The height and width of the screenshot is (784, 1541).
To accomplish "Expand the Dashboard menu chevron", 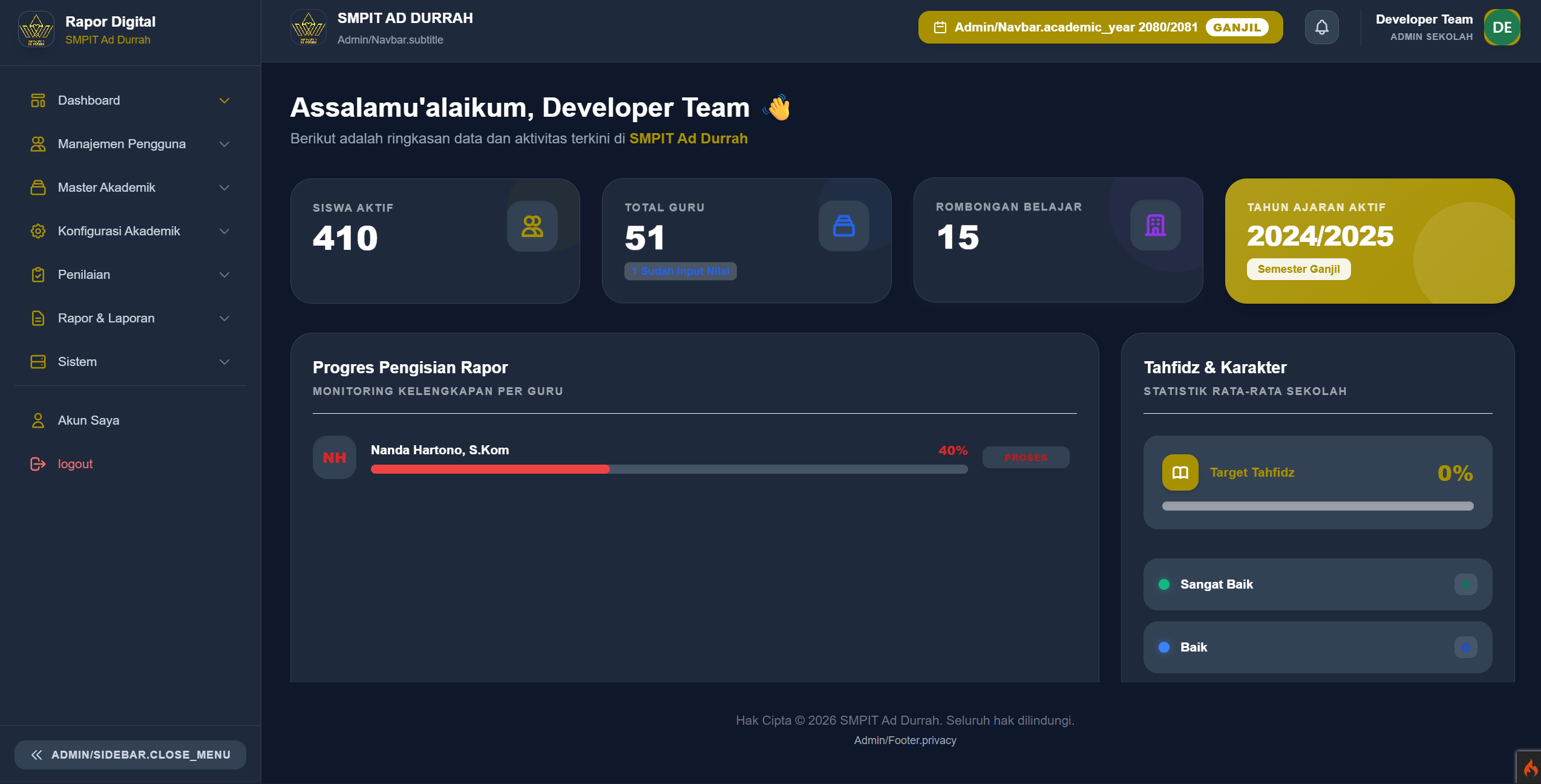I will [x=224, y=100].
